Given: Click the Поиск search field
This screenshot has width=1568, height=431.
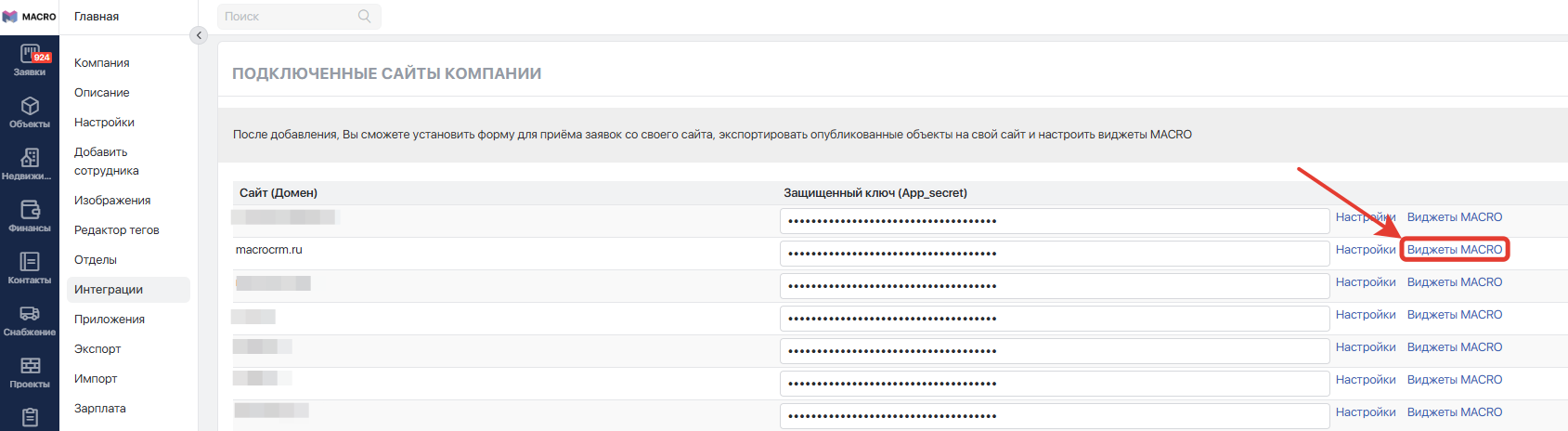Looking at the screenshot, I should pyautogui.click(x=288, y=17).
